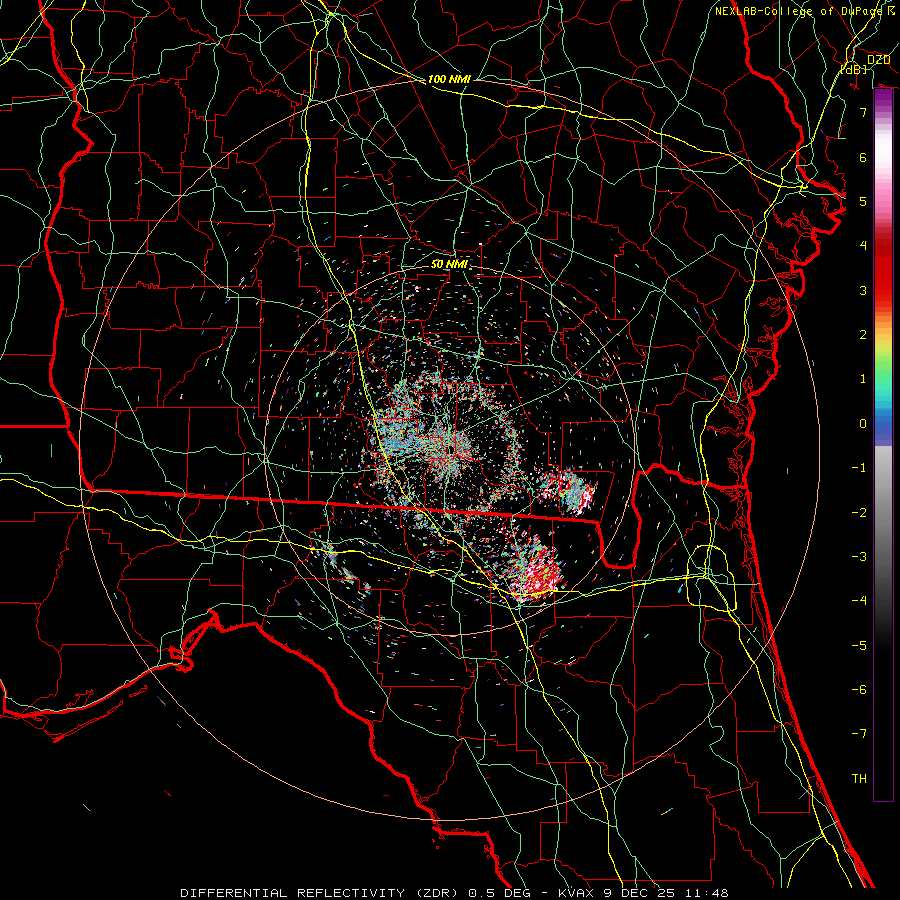The width and height of the screenshot is (900, 900).
Task: Click the "[dB]" units label
Action: tap(854, 69)
